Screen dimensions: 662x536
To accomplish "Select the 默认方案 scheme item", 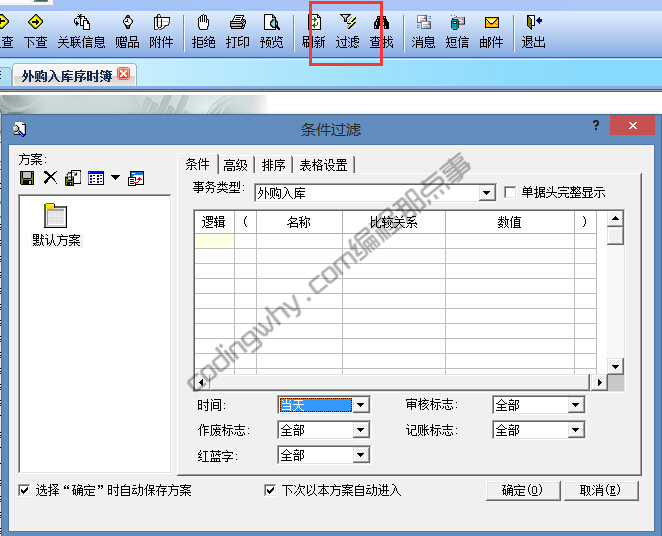I will tap(56, 224).
